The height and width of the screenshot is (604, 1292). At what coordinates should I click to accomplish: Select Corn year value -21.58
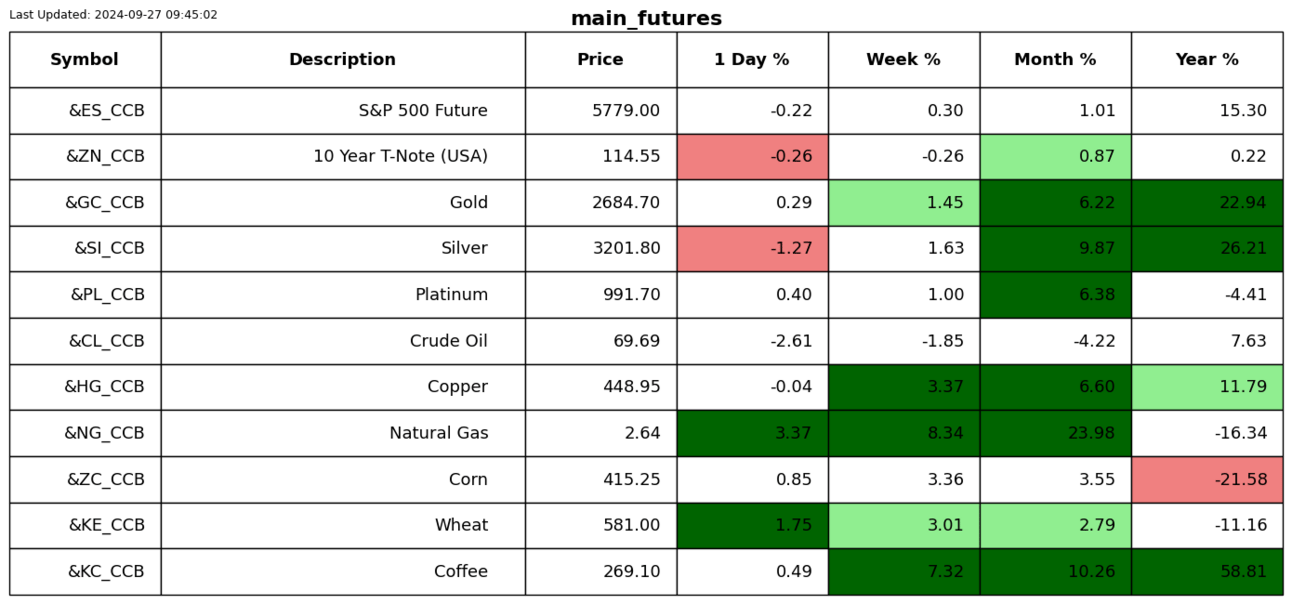pyautogui.click(x=1207, y=480)
